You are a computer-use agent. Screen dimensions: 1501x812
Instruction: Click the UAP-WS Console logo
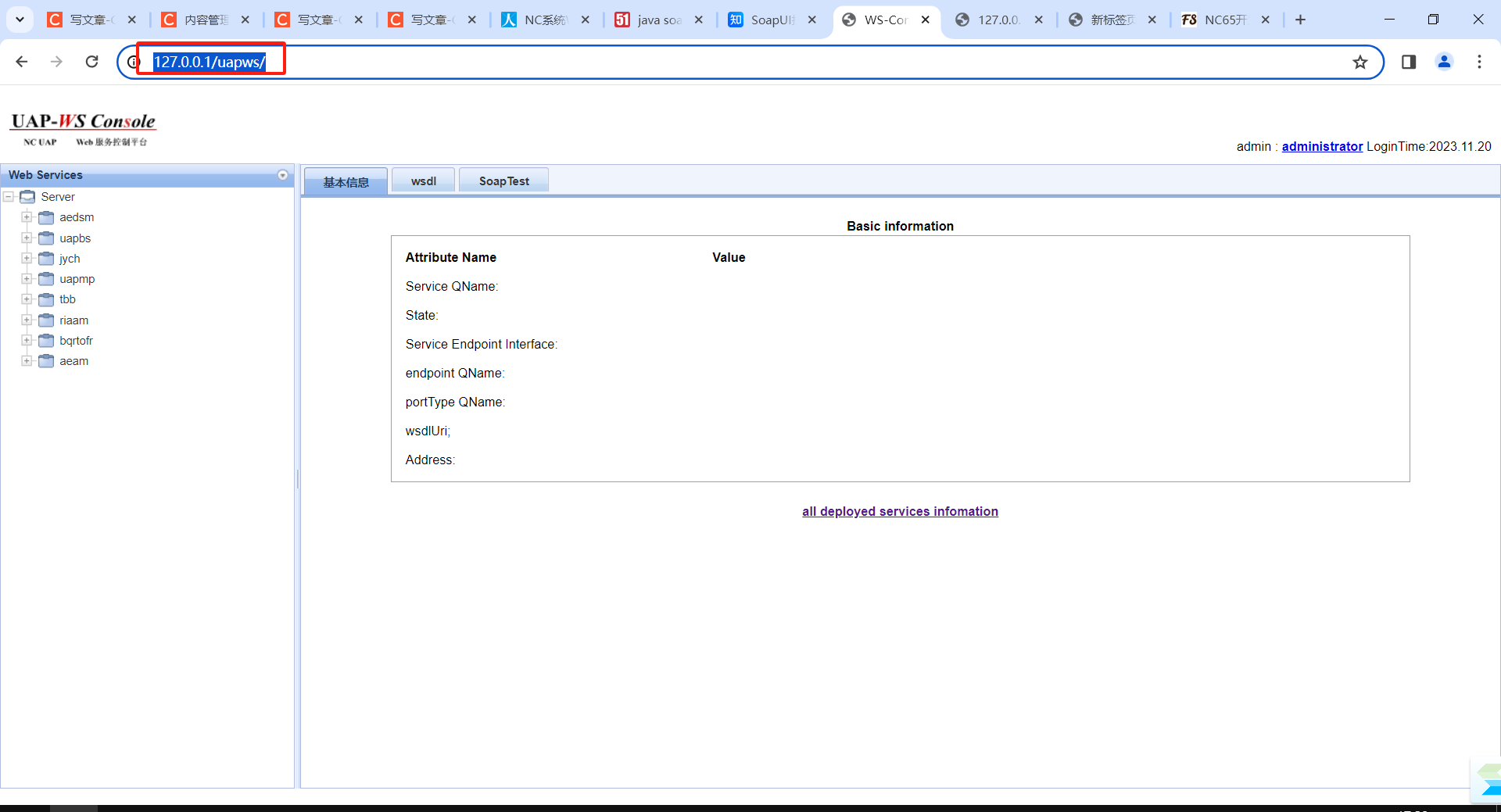point(83,129)
